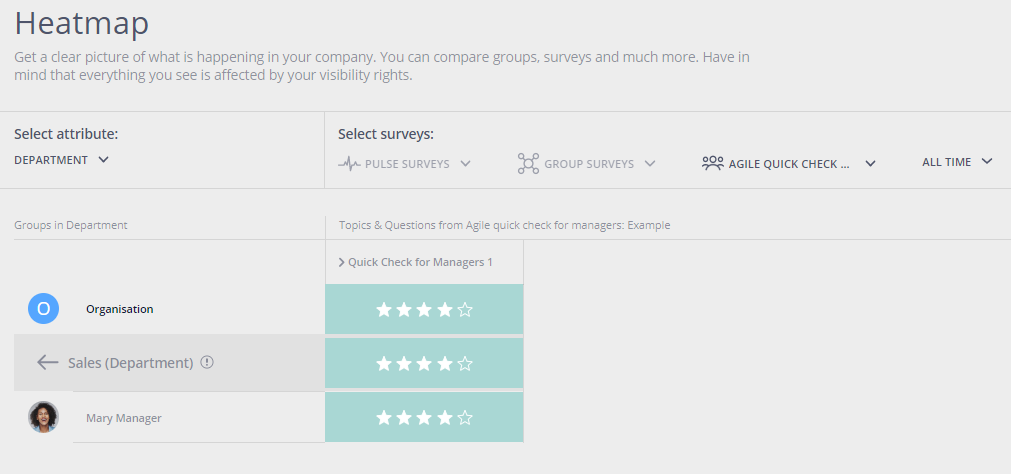1011x474 pixels.
Task: Click the Organisation row star rating cell
Action: point(424,310)
